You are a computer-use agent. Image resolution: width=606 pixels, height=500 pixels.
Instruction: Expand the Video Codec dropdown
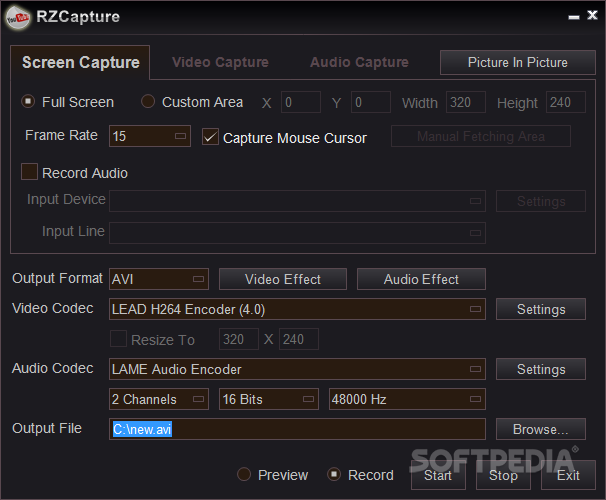tap(297, 309)
